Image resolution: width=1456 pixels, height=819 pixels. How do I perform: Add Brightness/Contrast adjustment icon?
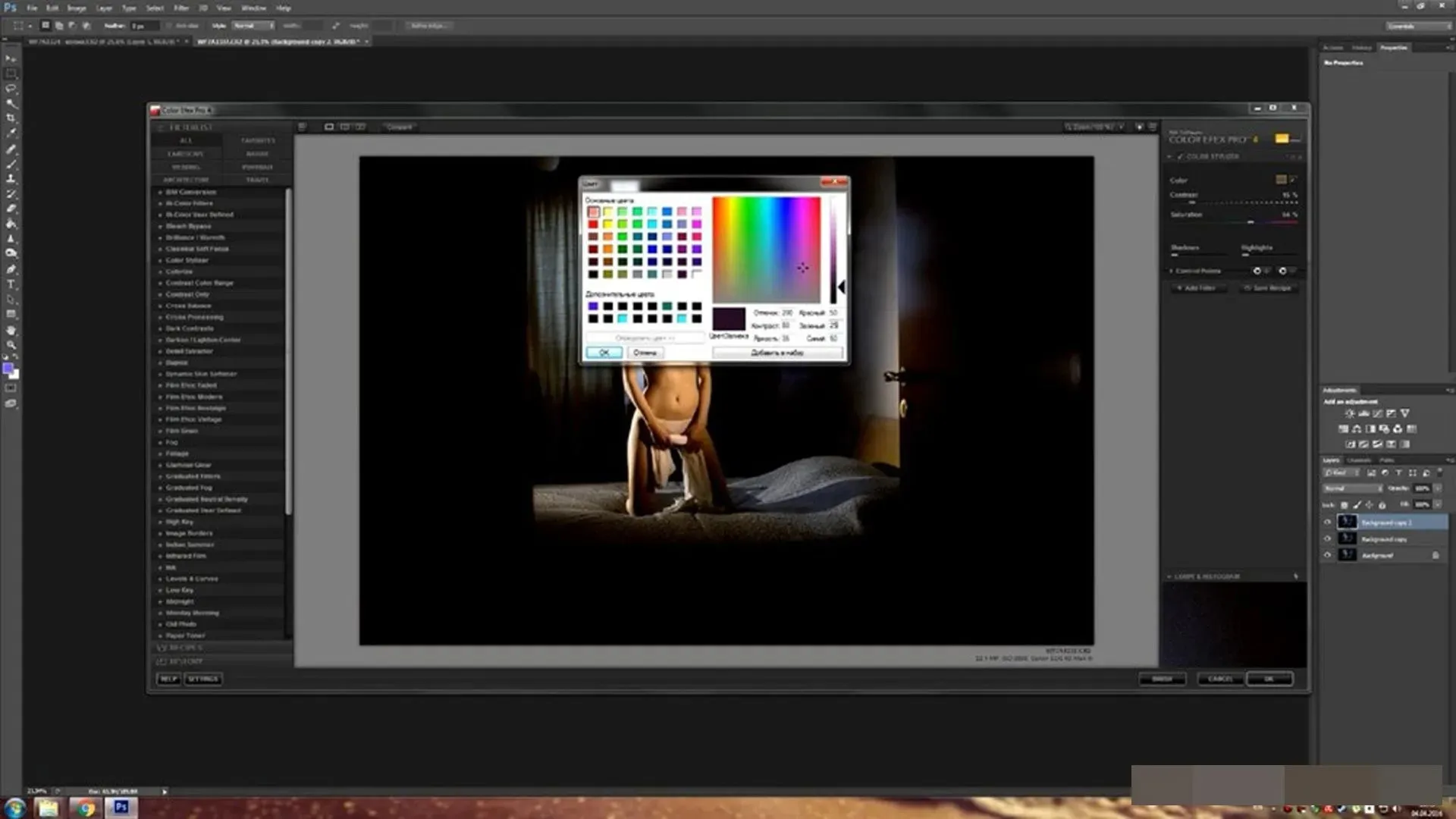[1349, 414]
